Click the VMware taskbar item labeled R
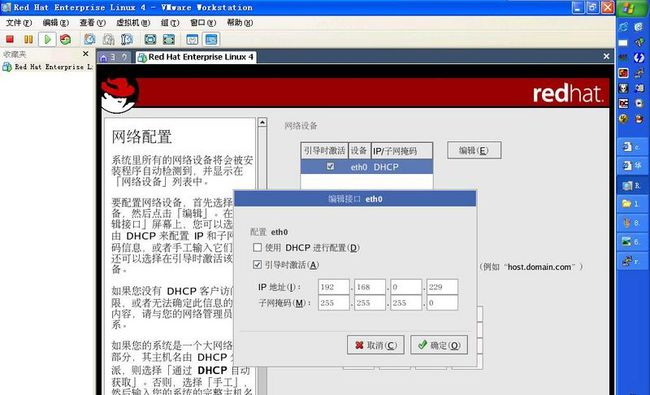The height and width of the screenshot is (395, 650). 632,185
